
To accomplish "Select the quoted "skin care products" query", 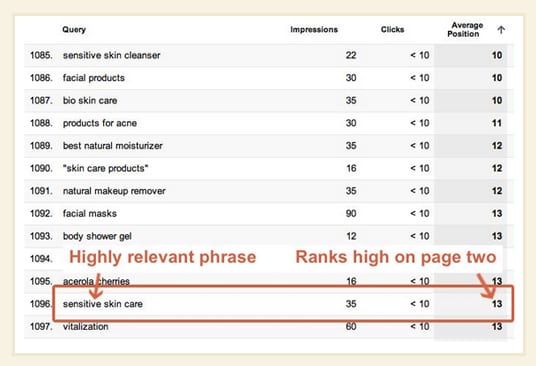I will [x=105, y=168].
